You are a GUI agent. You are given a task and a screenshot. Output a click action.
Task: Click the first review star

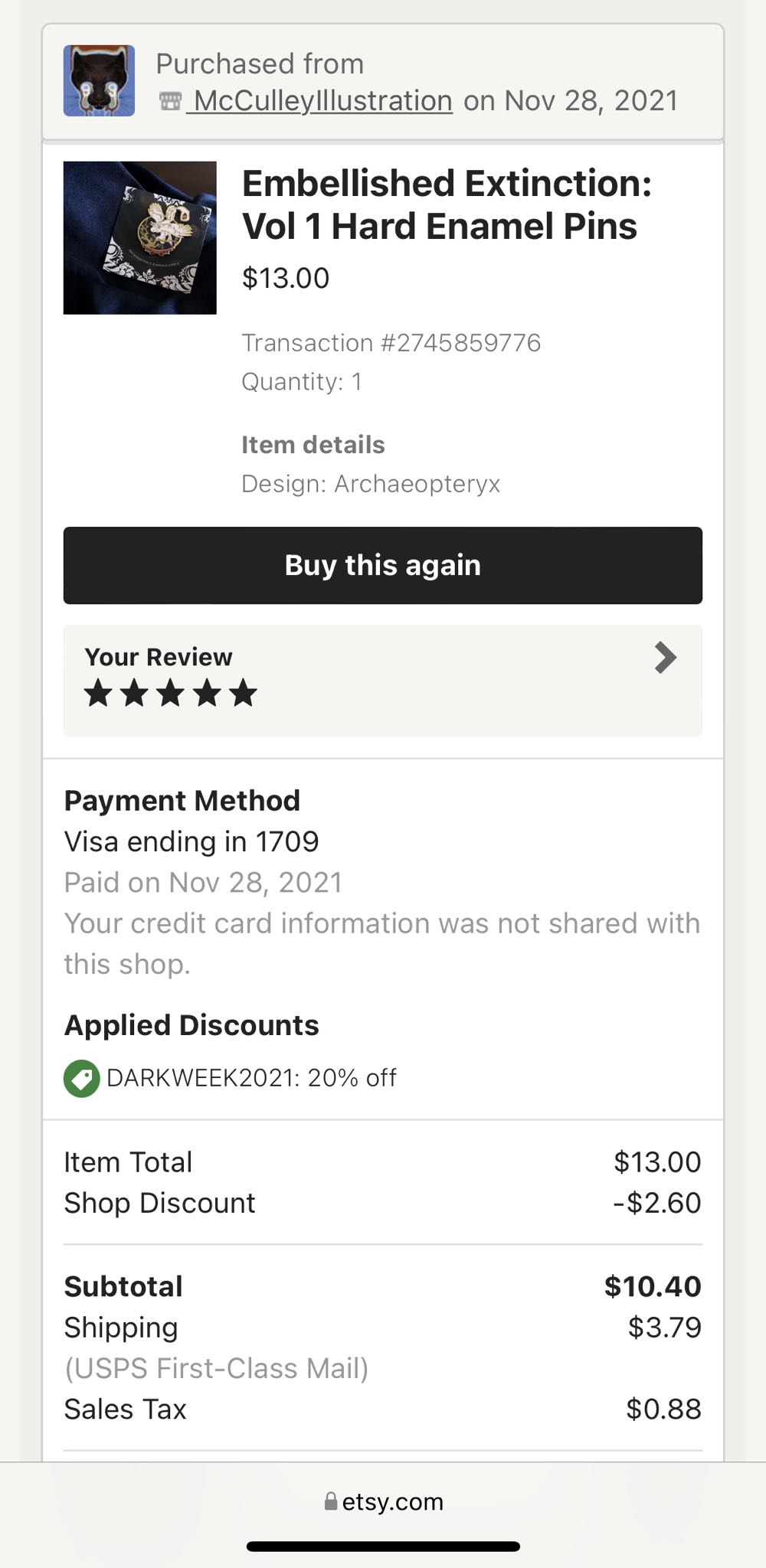point(98,694)
